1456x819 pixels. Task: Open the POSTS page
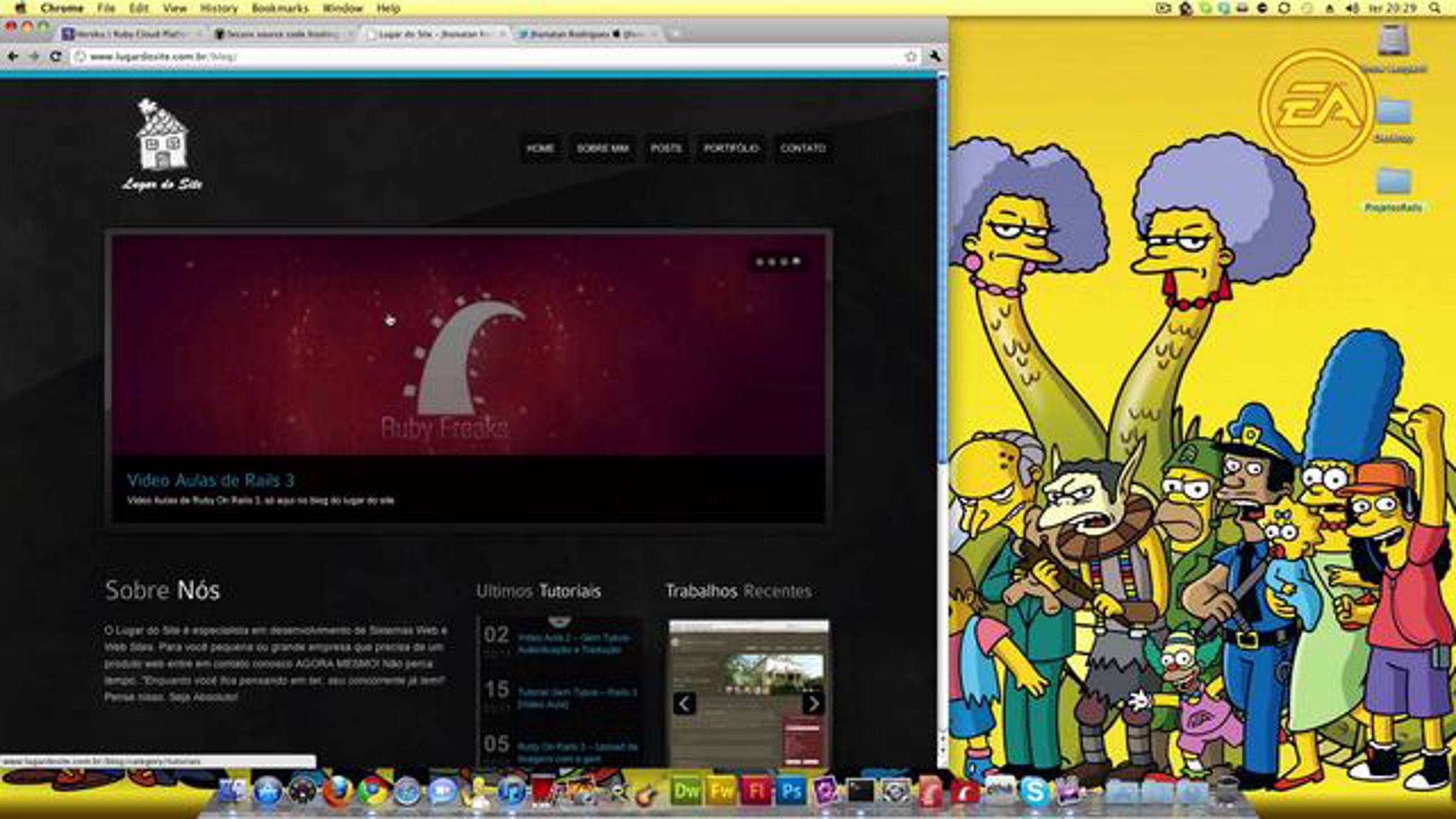(666, 148)
